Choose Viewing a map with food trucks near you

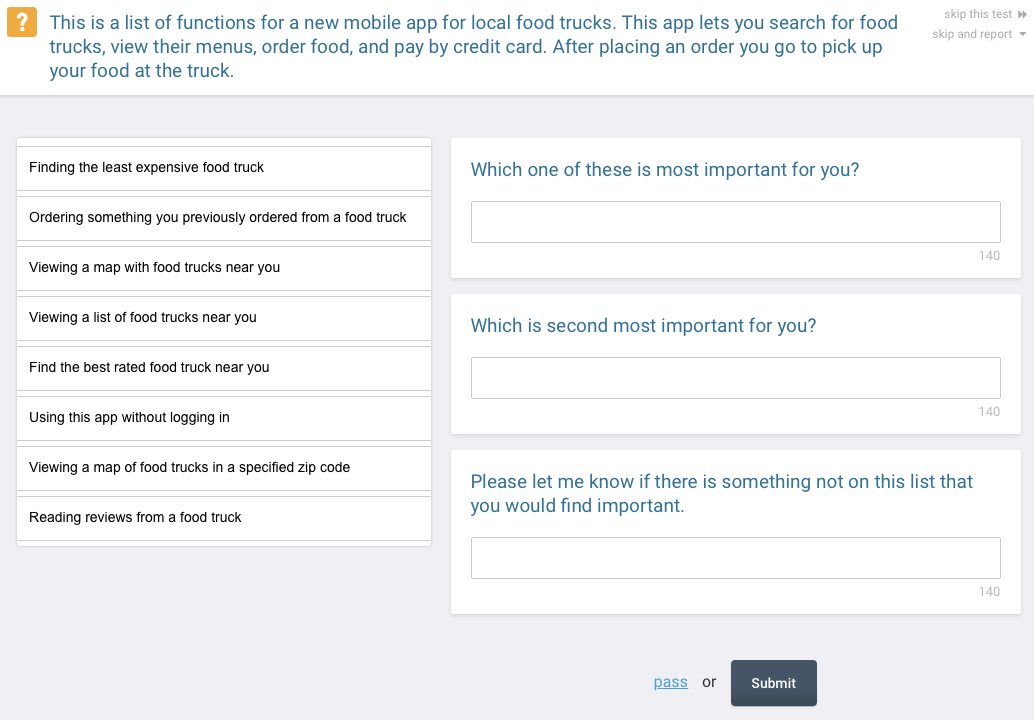coord(224,268)
